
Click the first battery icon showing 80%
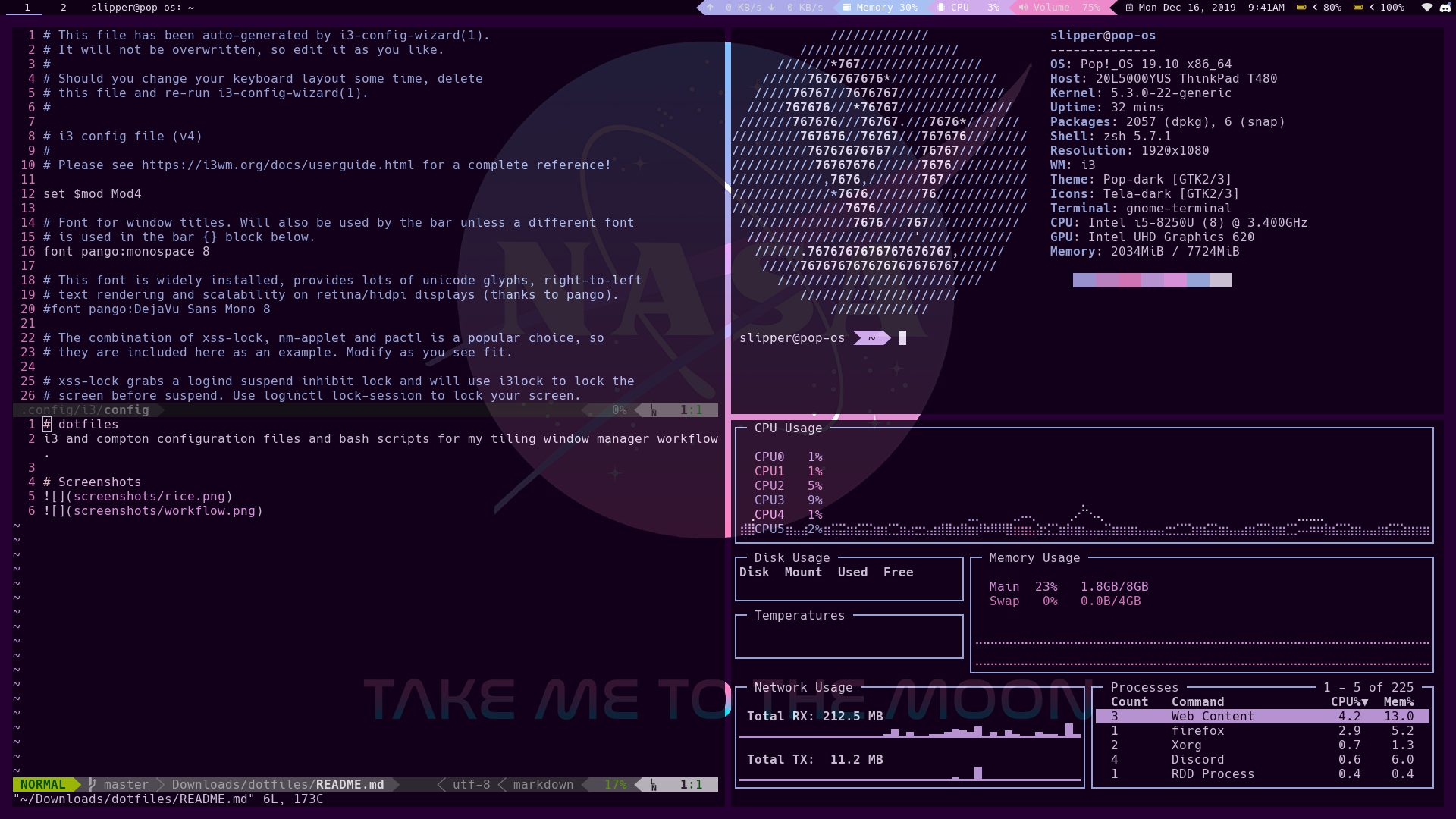1301,8
